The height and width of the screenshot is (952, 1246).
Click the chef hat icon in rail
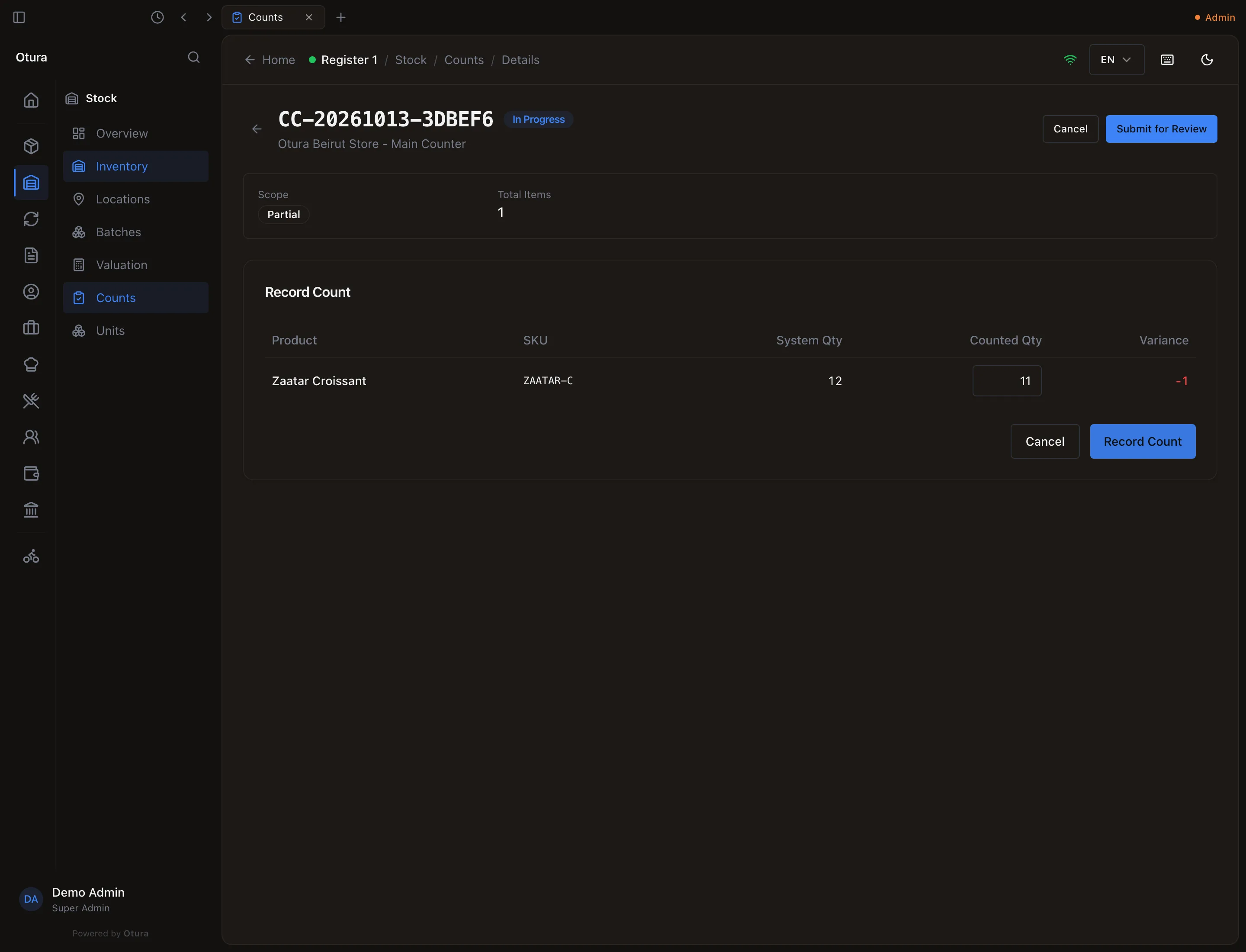(x=31, y=364)
